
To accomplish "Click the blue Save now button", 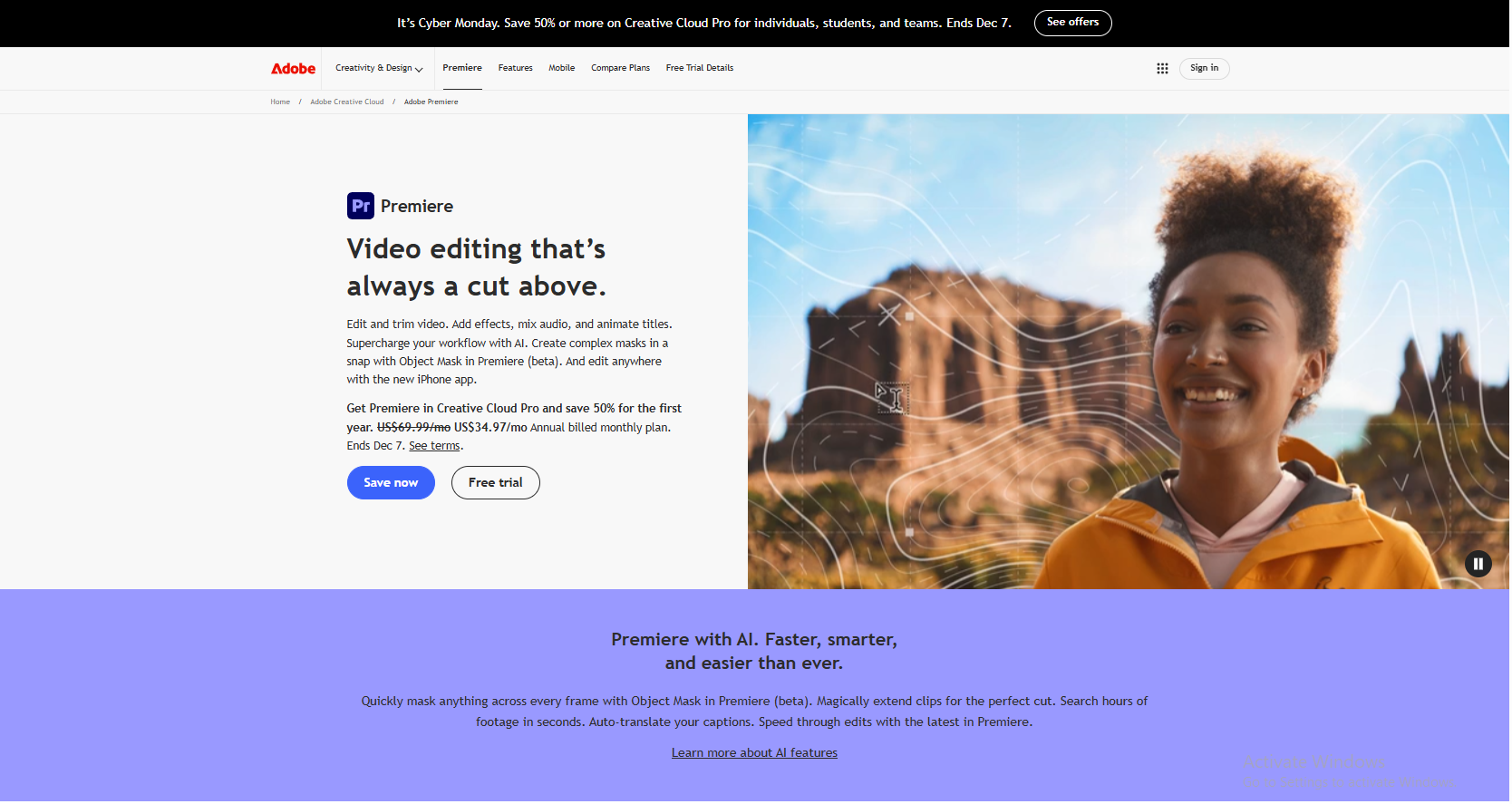I will coord(391,483).
